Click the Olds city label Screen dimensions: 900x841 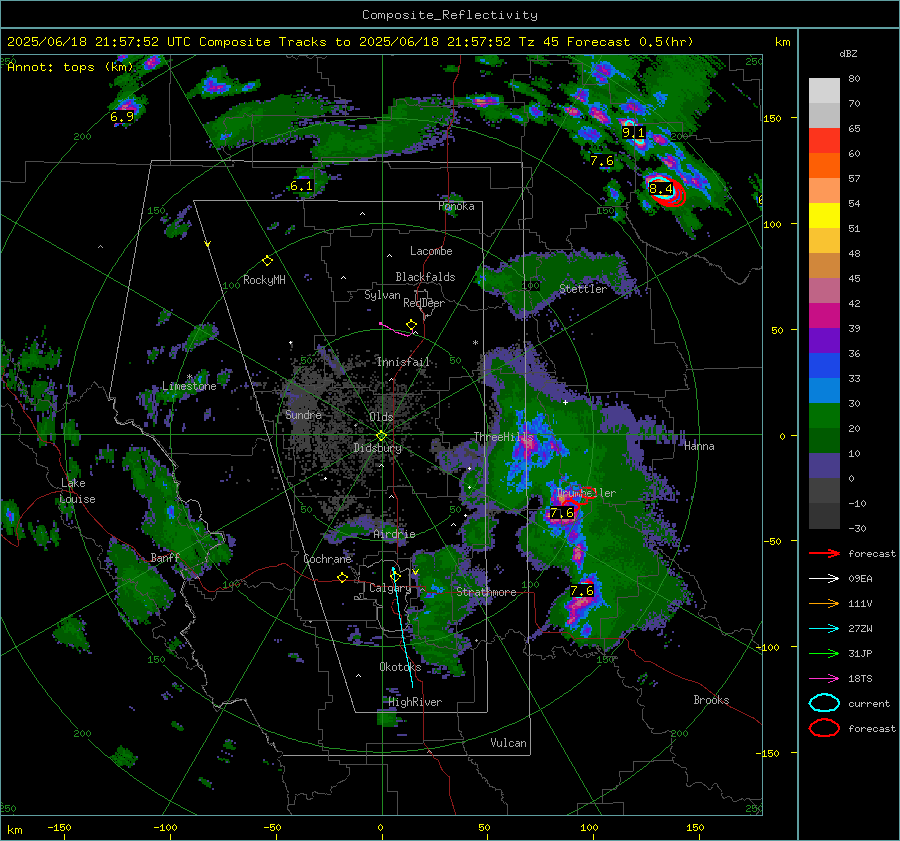pyautogui.click(x=381, y=417)
